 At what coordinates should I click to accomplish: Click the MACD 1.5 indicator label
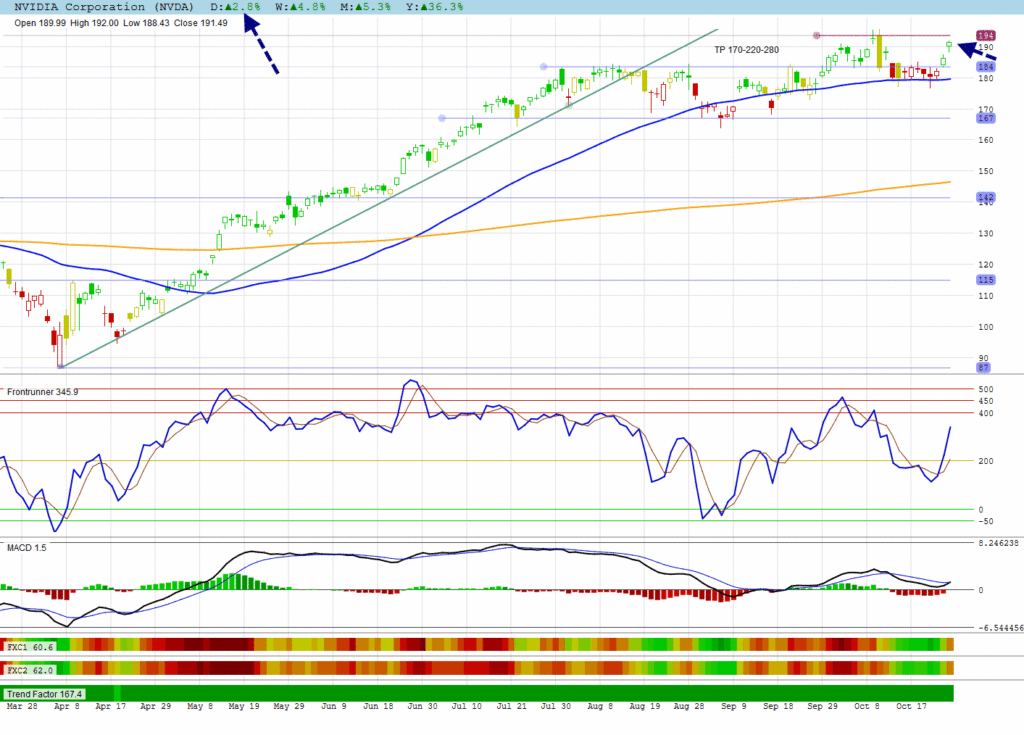(x=27, y=547)
